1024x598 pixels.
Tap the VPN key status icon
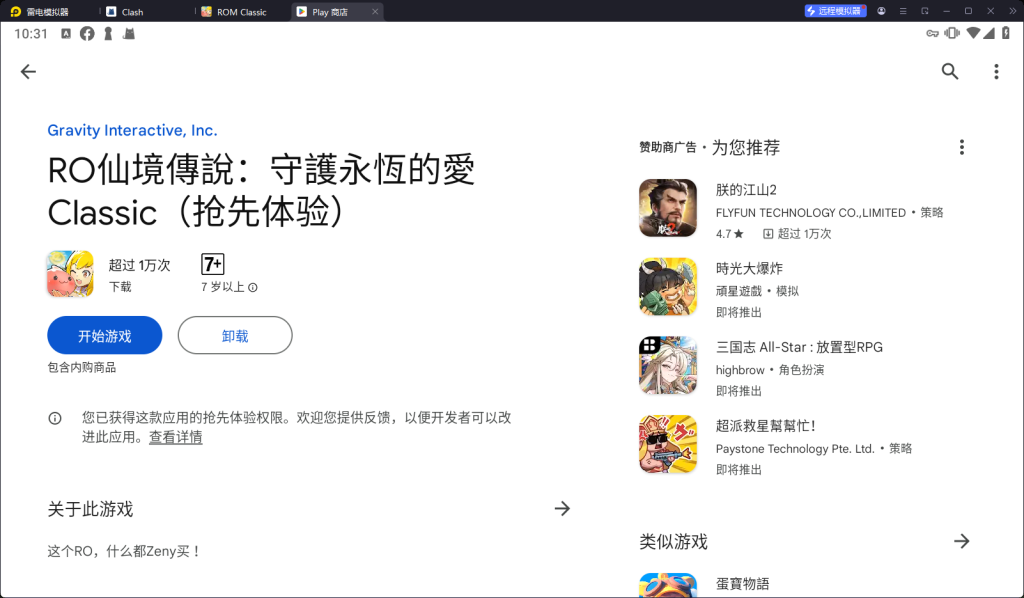point(933,33)
